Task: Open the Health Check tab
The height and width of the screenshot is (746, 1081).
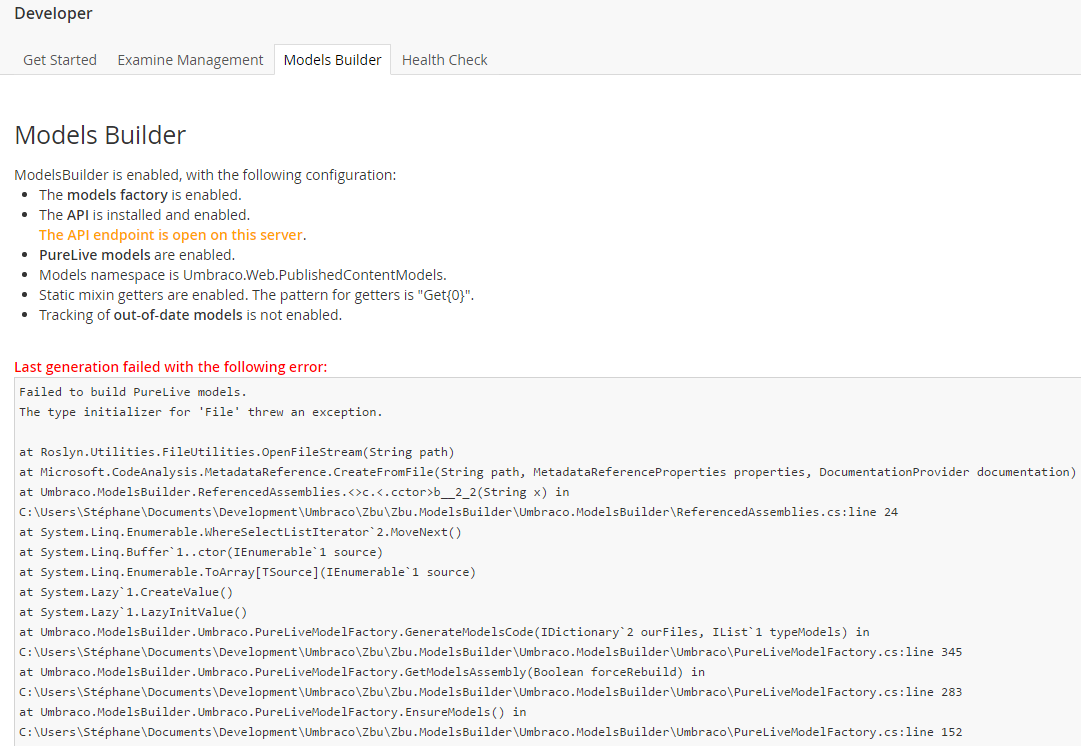Action: coord(445,60)
